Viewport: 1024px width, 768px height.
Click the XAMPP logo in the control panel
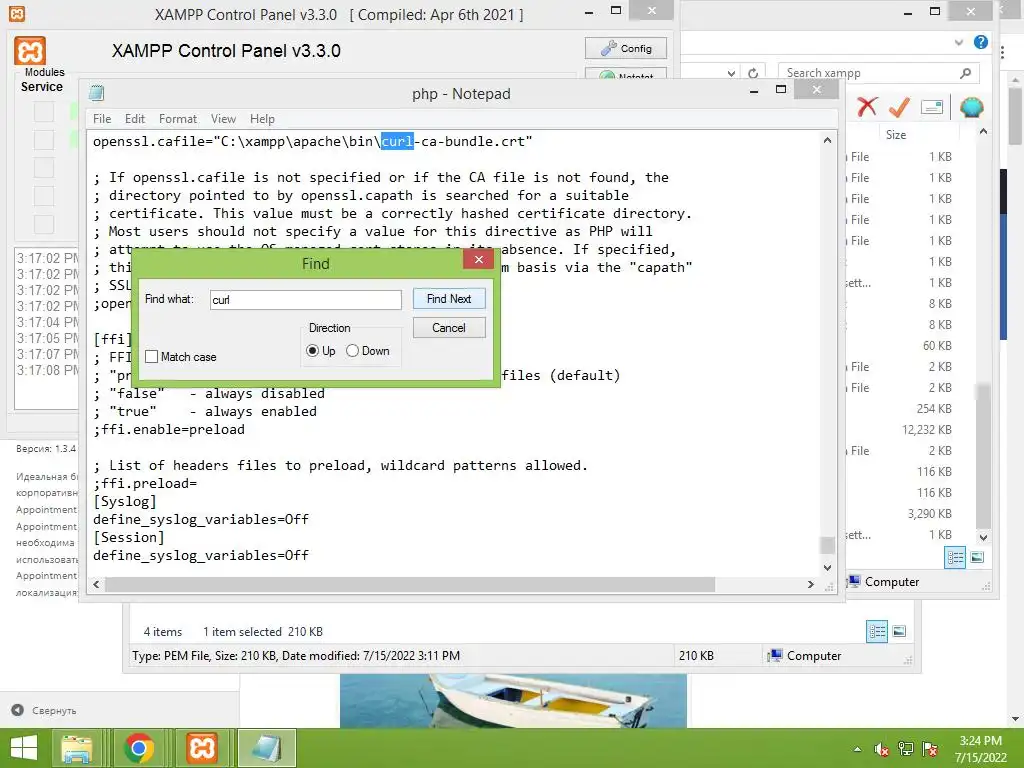pos(30,51)
